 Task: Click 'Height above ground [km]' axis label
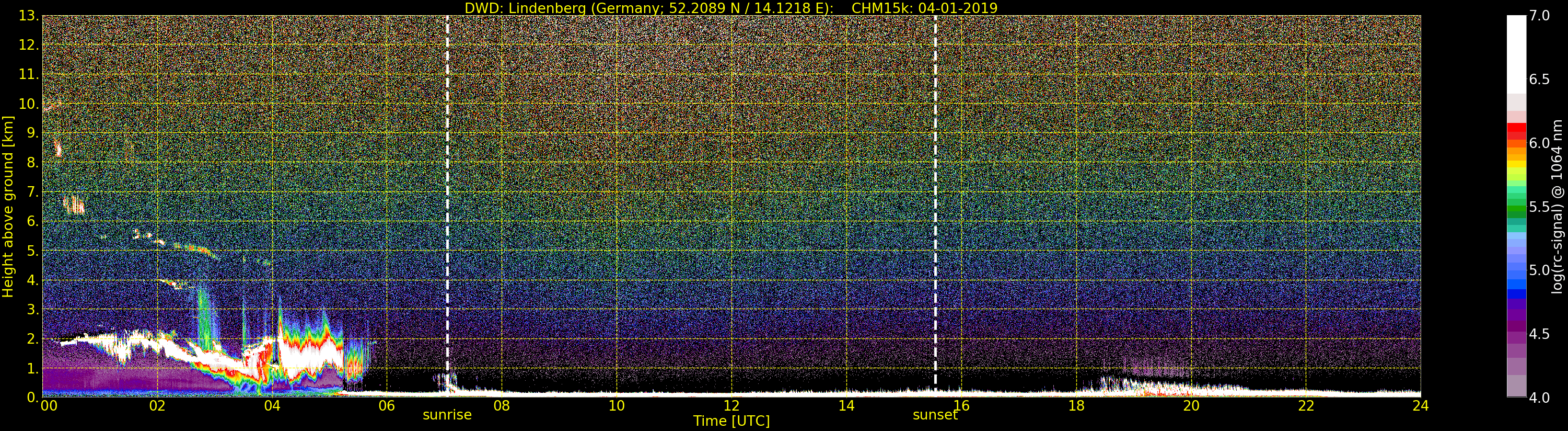tap(8, 206)
